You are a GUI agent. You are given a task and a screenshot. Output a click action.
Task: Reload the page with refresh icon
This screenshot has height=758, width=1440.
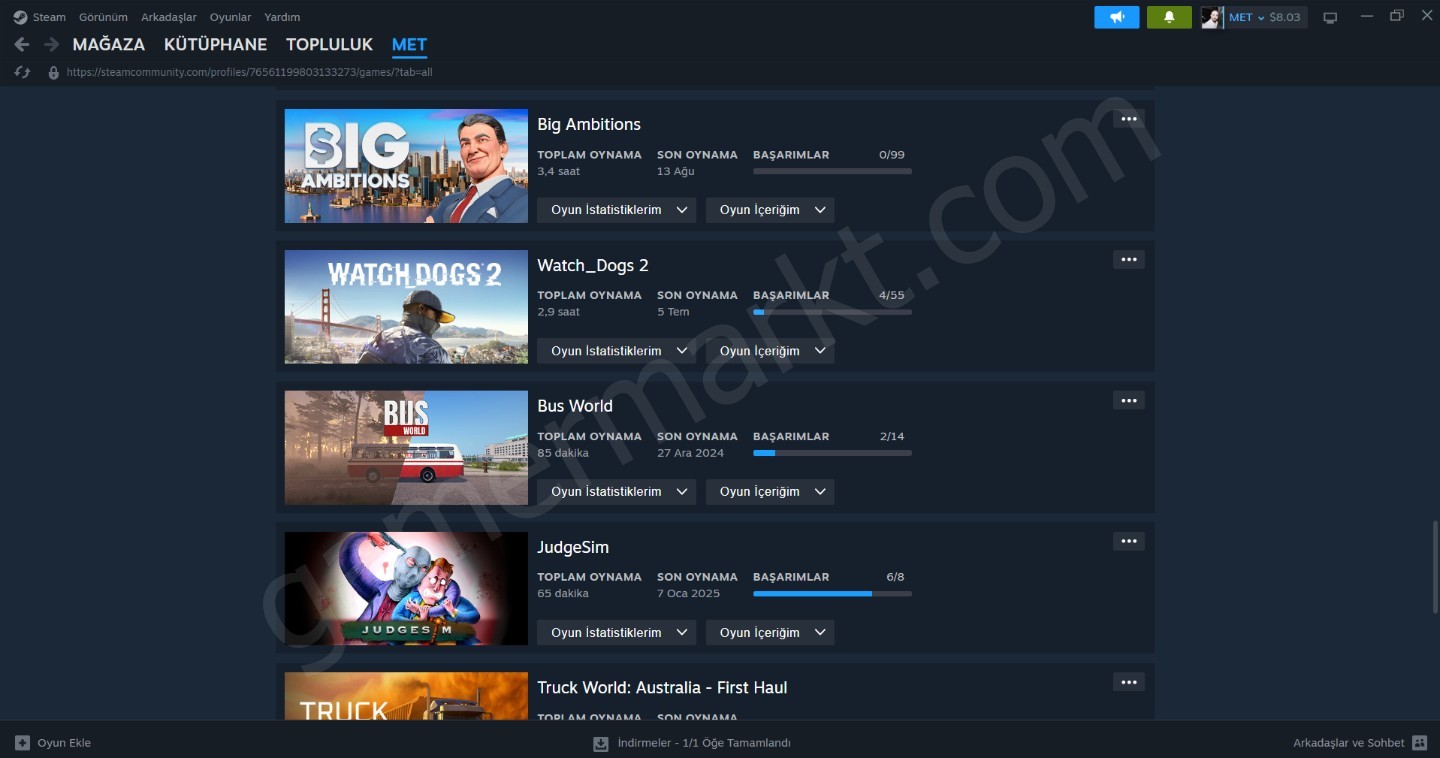pyautogui.click(x=22, y=72)
